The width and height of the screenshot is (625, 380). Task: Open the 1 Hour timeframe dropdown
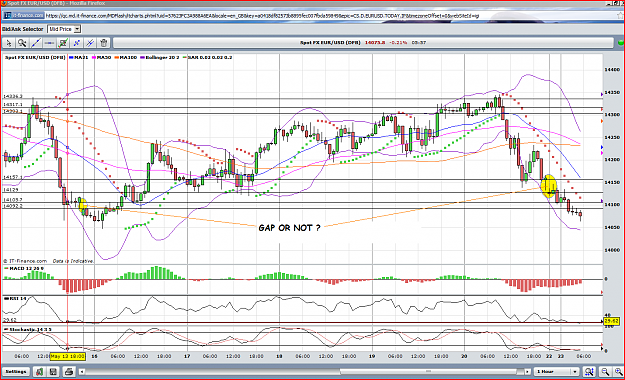556,372
